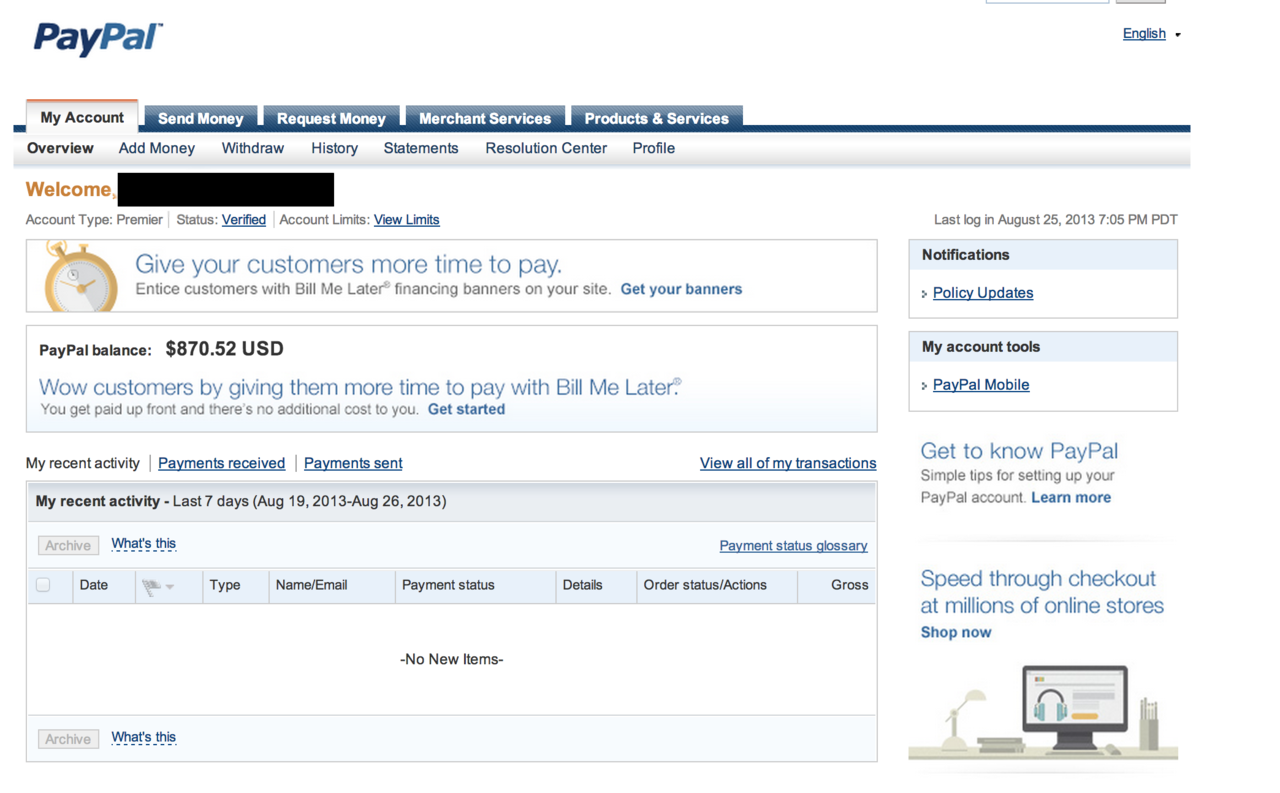Click the Wow customers Bill Me Later headline
The image size is (1280, 793).
pos(360,387)
